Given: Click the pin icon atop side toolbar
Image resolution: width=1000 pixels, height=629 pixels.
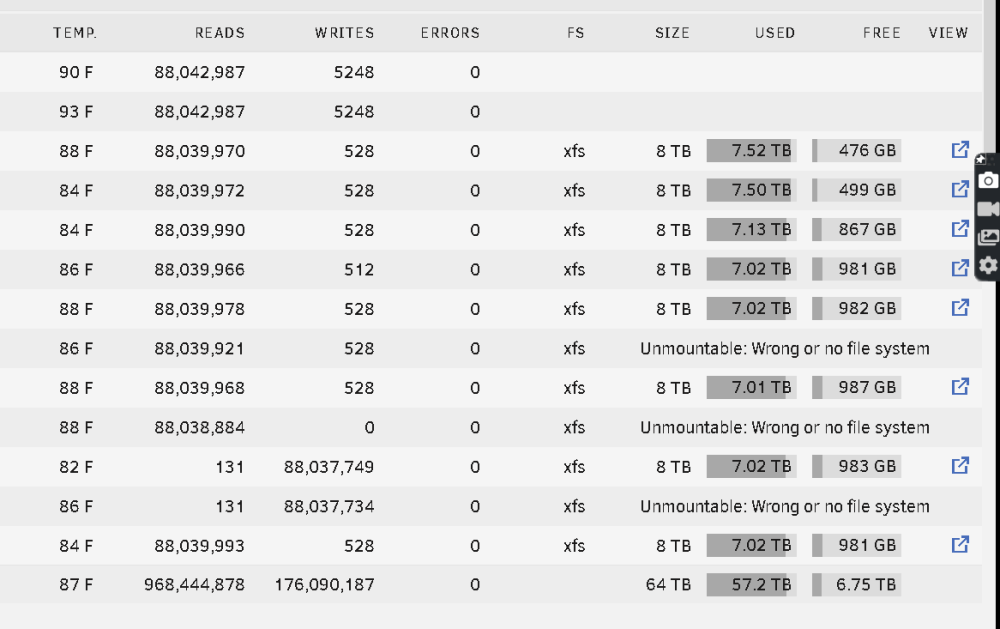Looking at the screenshot, I should (981, 159).
